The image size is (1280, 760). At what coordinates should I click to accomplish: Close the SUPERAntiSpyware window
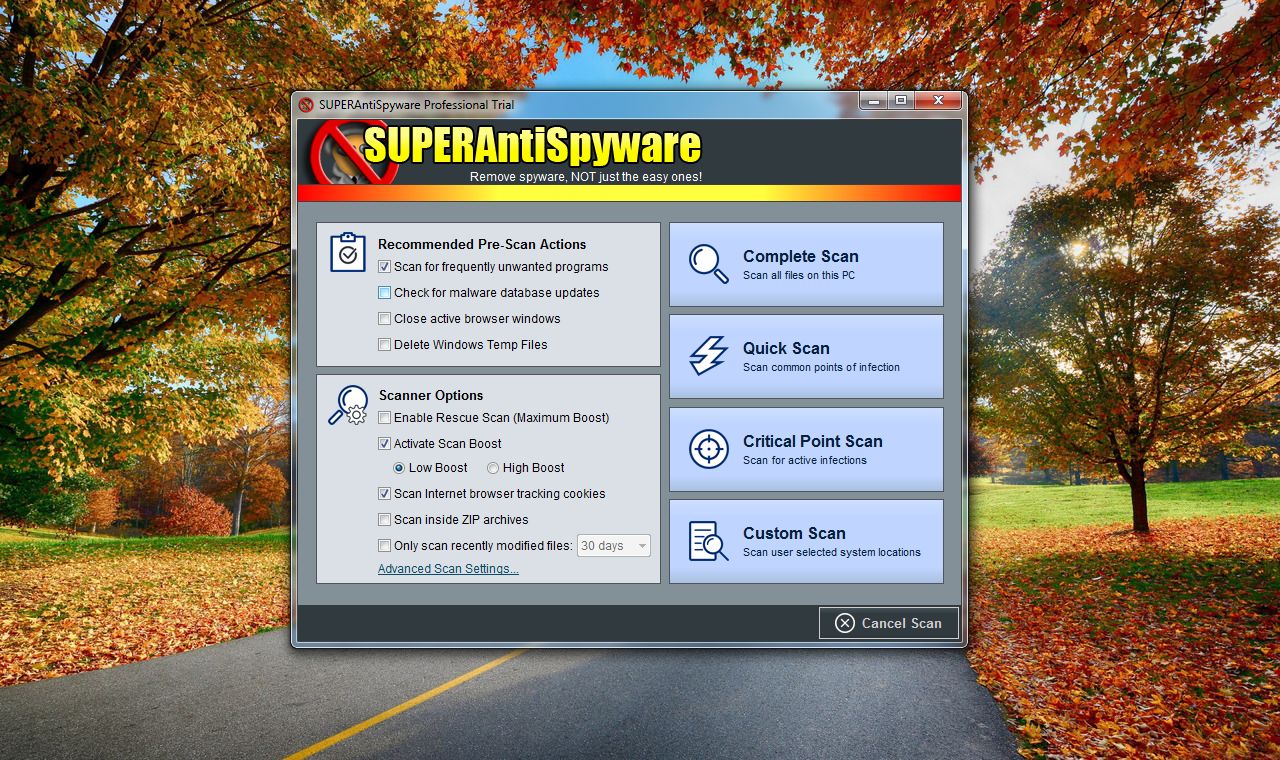pyautogui.click(x=939, y=101)
